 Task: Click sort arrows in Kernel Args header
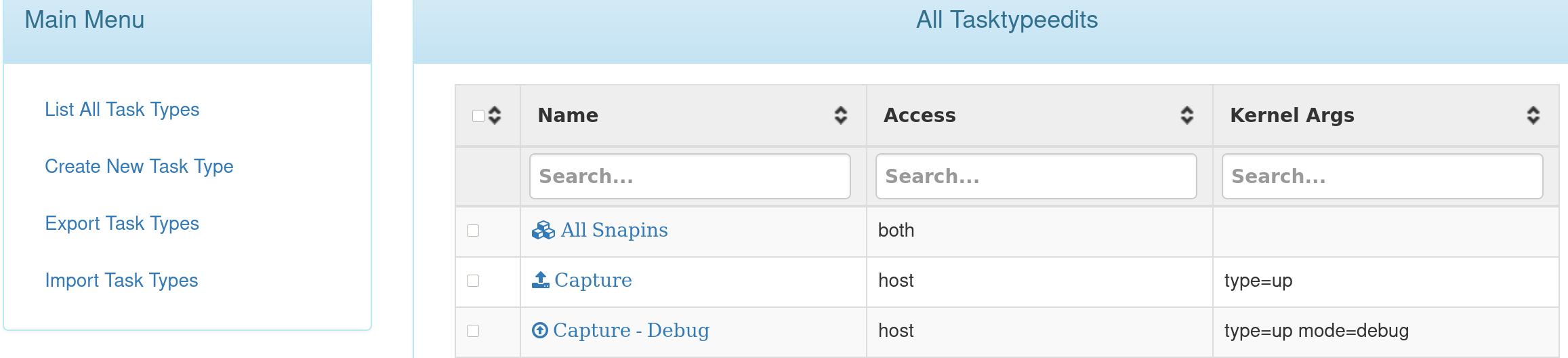[x=1533, y=115]
